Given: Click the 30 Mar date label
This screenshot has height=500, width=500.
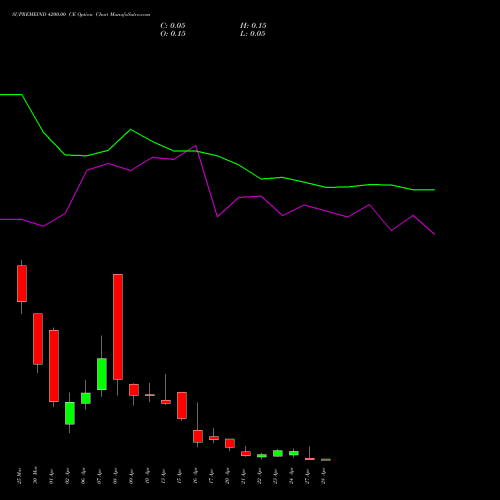Looking at the screenshot, I should pyautogui.click(x=35, y=476).
